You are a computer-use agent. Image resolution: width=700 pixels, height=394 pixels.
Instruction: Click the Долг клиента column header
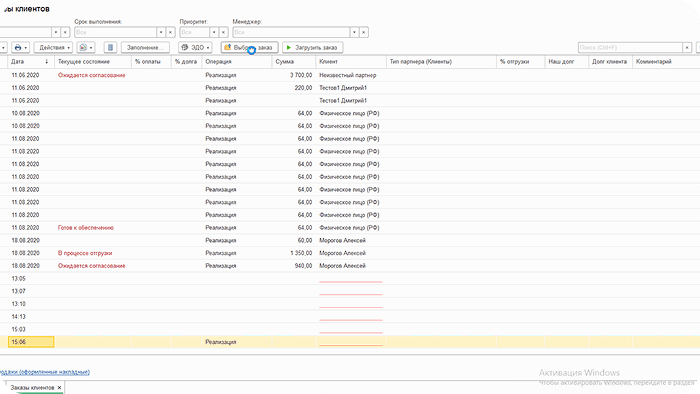(610, 62)
